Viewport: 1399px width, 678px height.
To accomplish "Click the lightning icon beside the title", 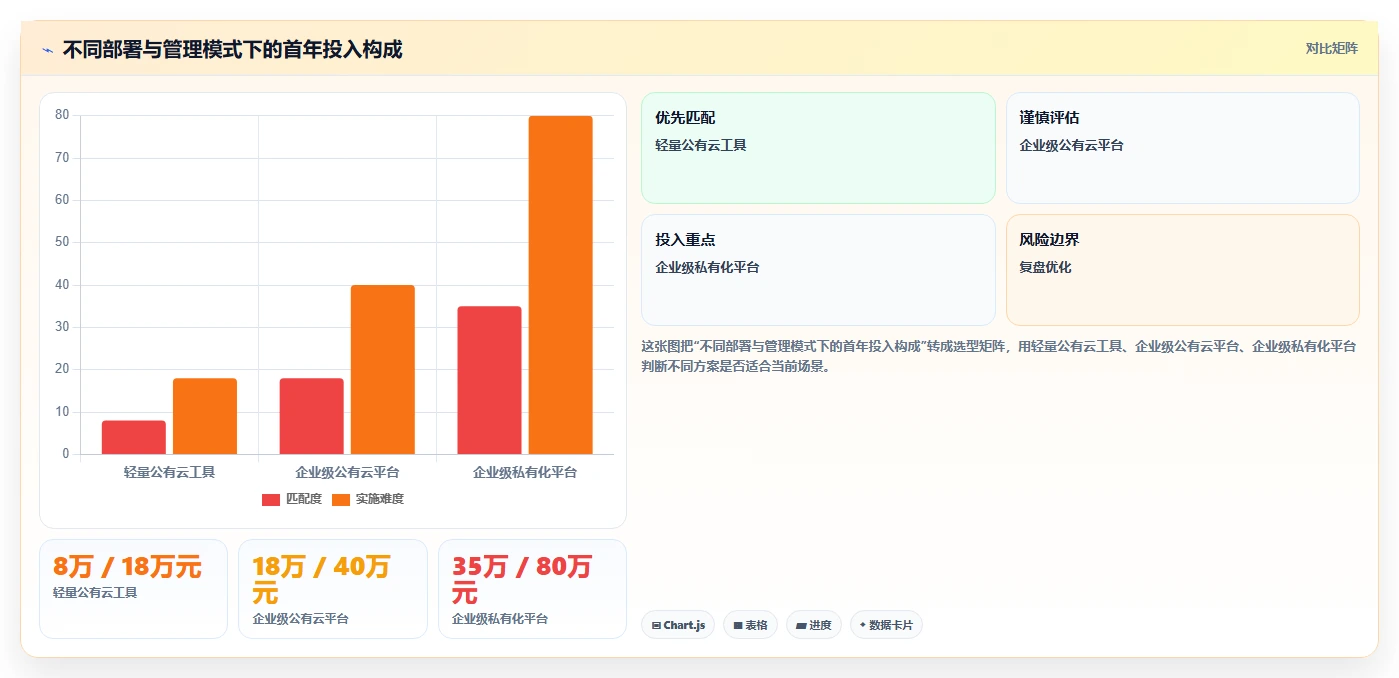I will (x=47, y=50).
